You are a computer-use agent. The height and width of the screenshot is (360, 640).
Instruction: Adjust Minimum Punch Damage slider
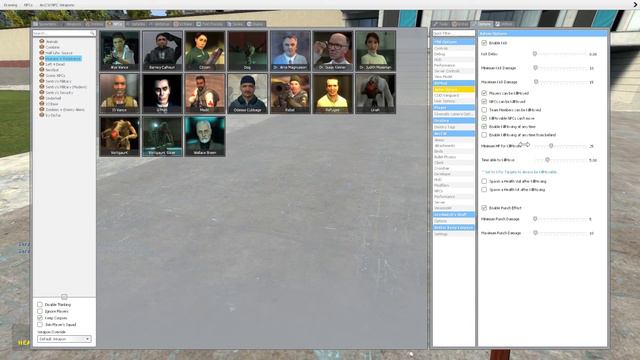535,219
